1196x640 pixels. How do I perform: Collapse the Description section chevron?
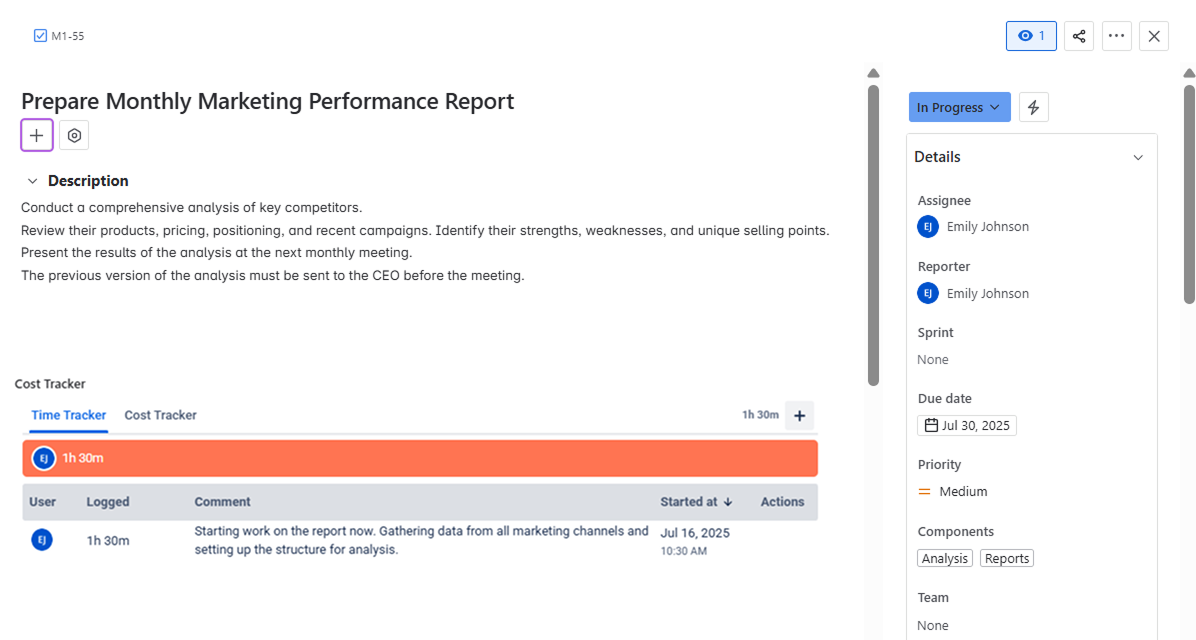(x=32, y=181)
